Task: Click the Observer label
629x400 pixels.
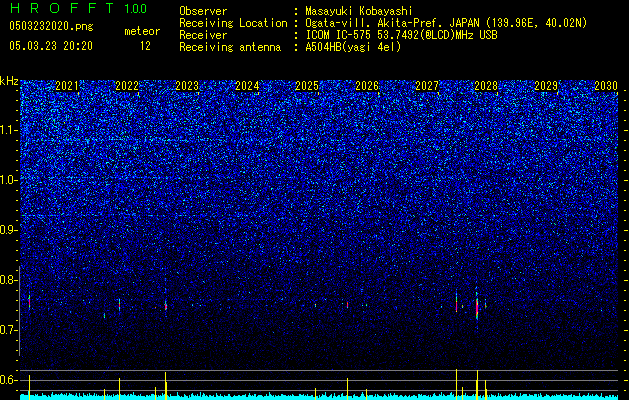Action: [203, 11]
